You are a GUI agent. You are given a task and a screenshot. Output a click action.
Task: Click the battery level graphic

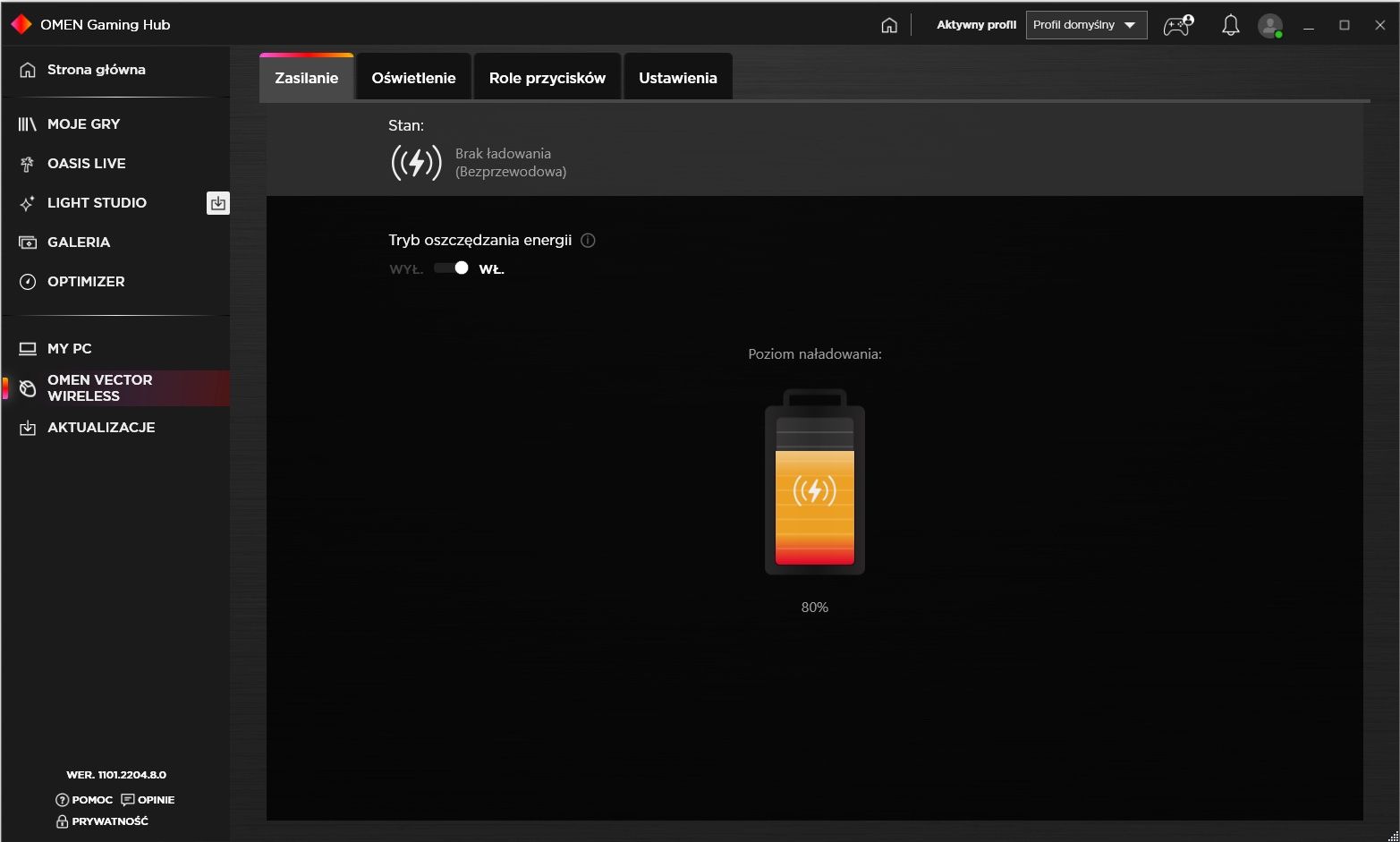point(815,481)
